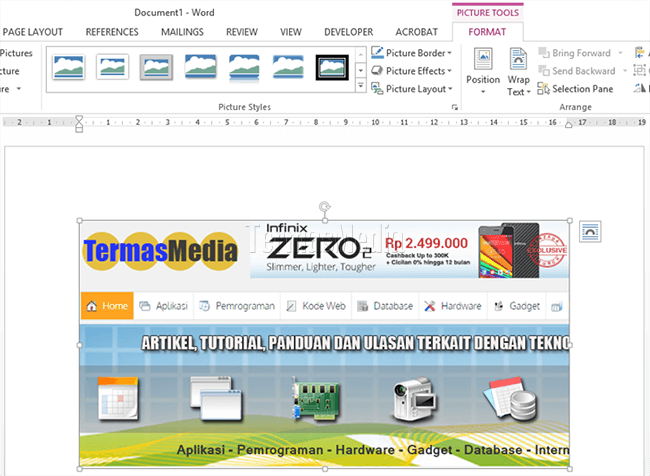Click the top-middle resize handle of image
650x476 pixels.
pyautogui.click(x=325, y=221)
